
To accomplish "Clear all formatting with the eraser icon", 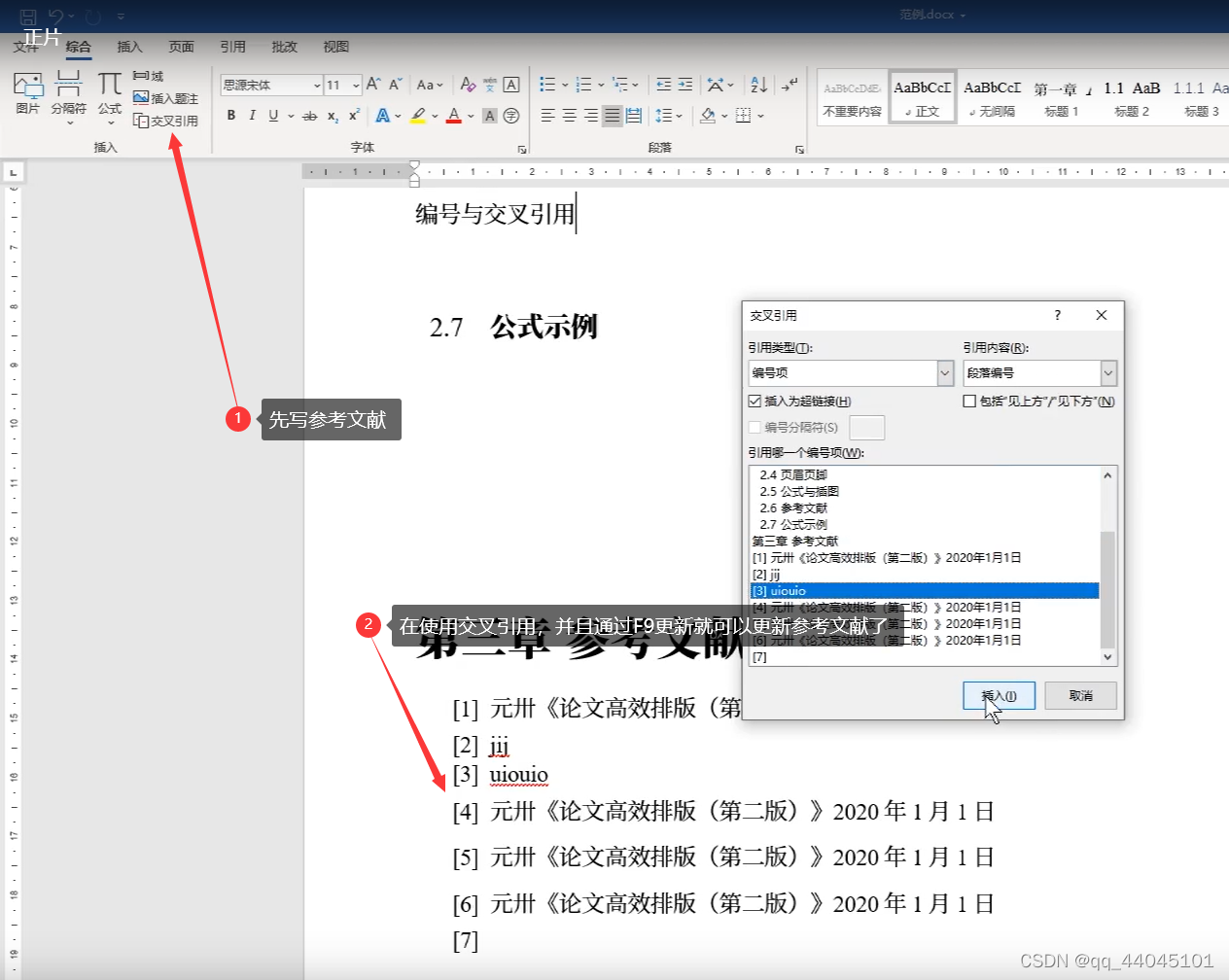I will click(468, 85).
